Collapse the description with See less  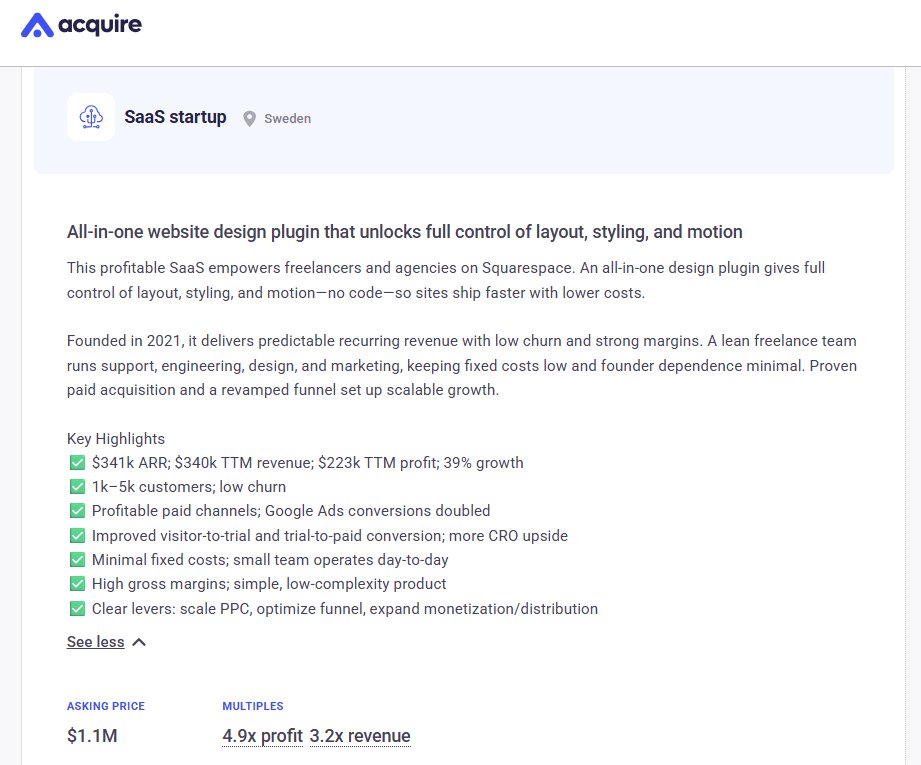click(96, 642)
